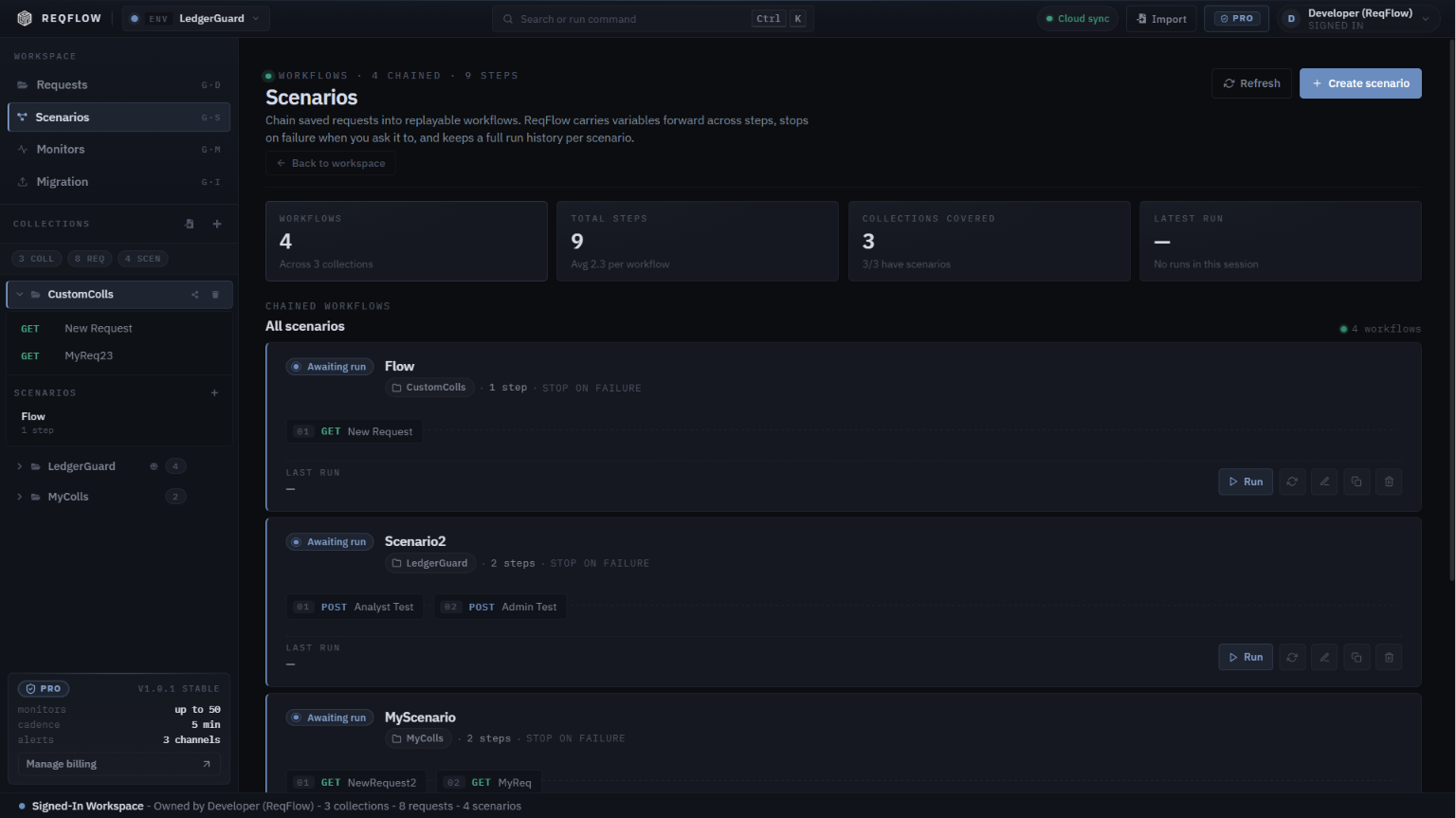Click the search magnifier icon in command bar
This screenshot has width=1456, height=818.
[x=508, y=19]
